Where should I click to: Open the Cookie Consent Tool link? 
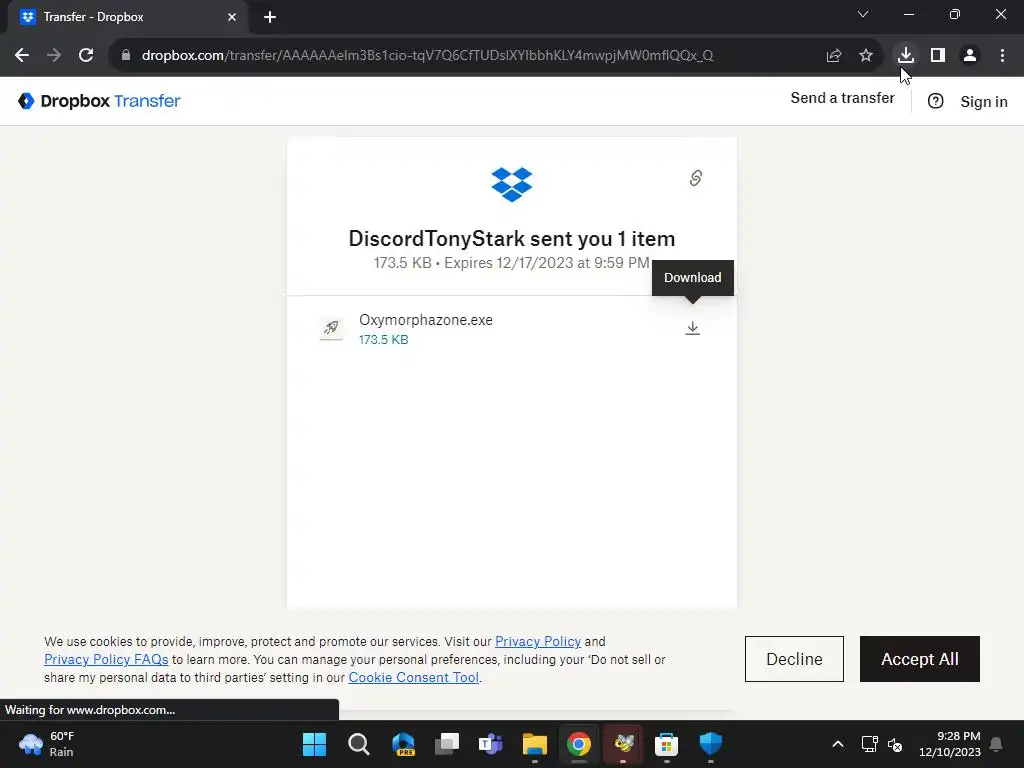click(x=413, y=677)
